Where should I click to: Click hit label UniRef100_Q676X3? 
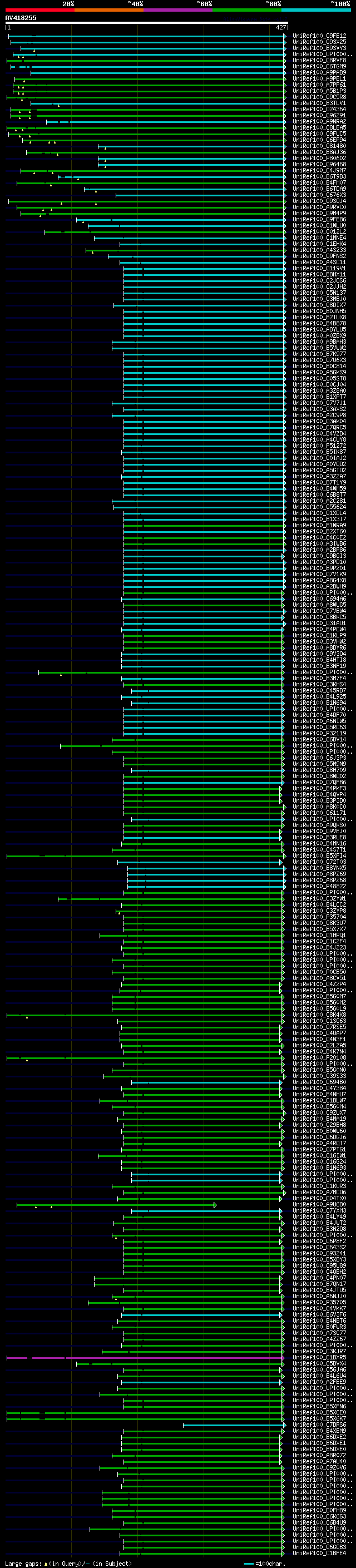click(x=319, y=195)
